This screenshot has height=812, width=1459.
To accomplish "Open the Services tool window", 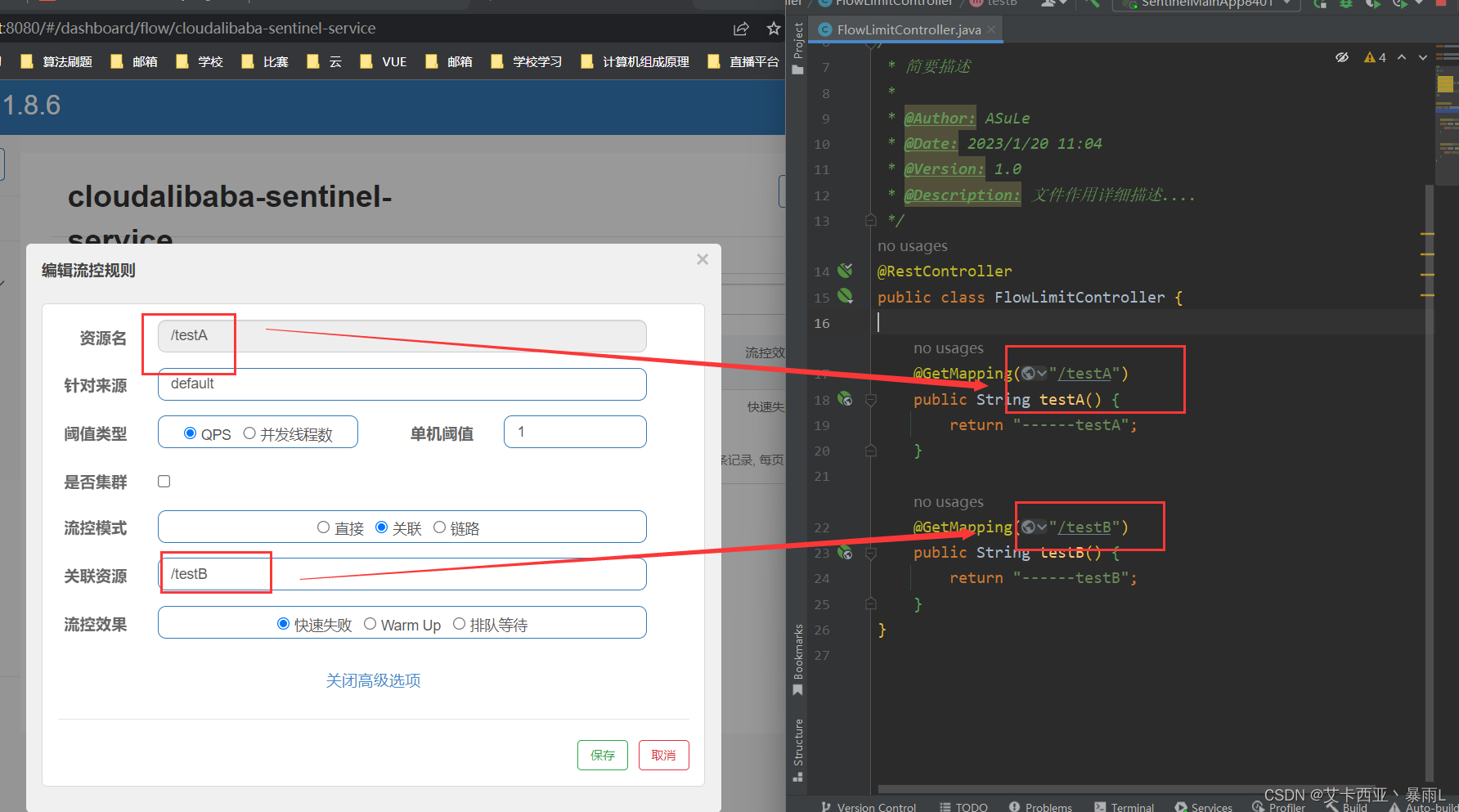I will coord(1204,807).
